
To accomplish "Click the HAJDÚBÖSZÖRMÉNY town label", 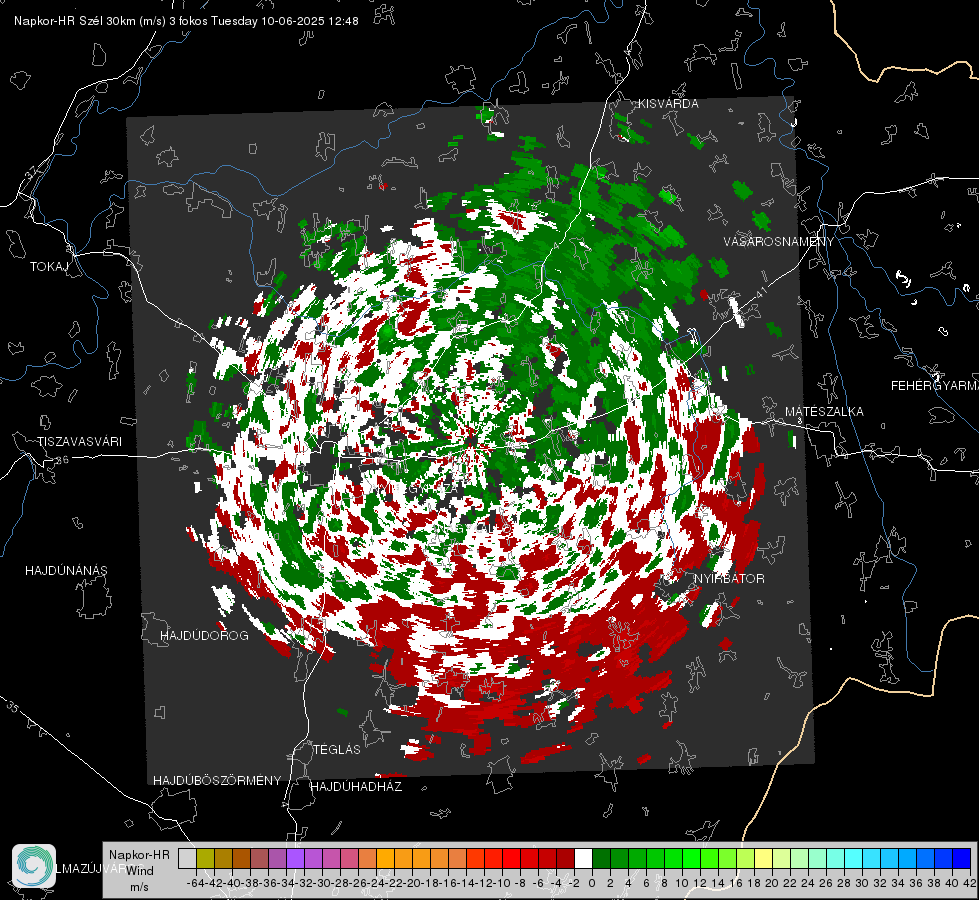I will (x=217, y=781).
